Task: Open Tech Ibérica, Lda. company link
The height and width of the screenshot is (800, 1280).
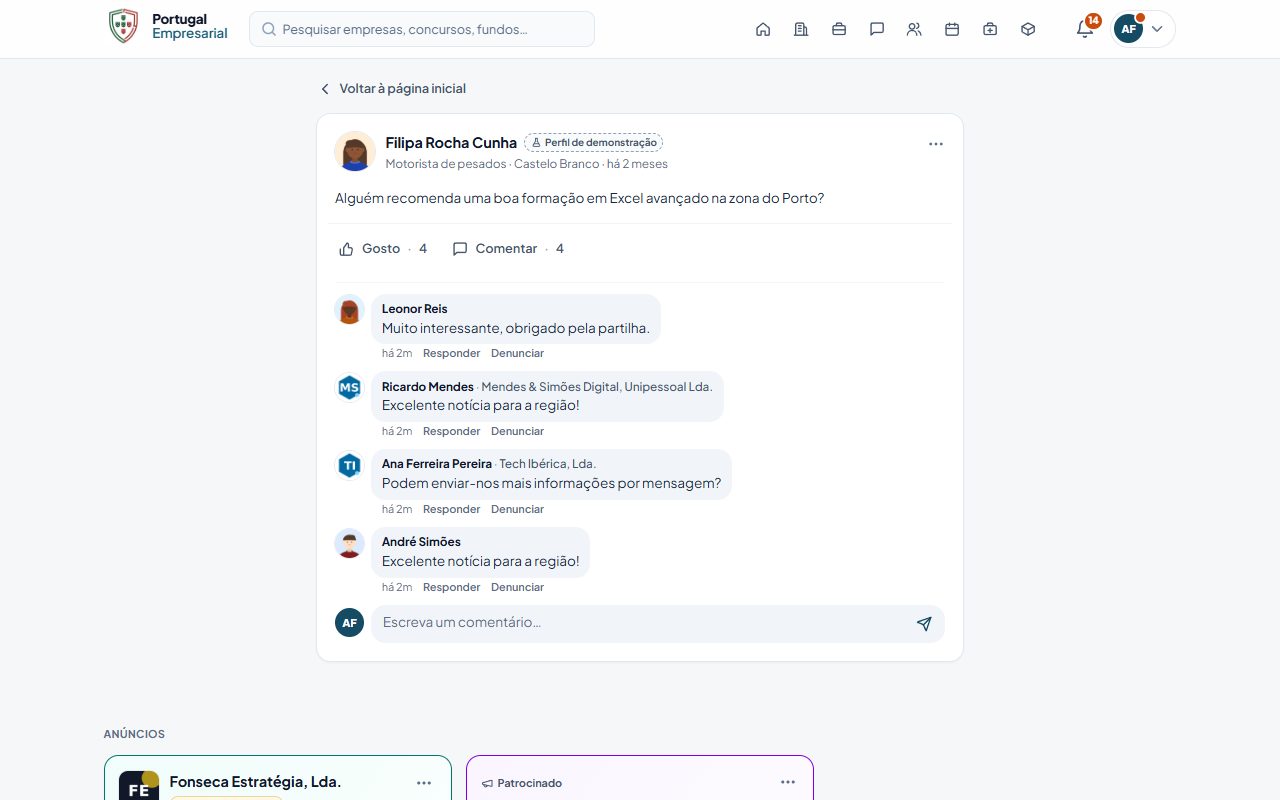Action: (547, 464)
